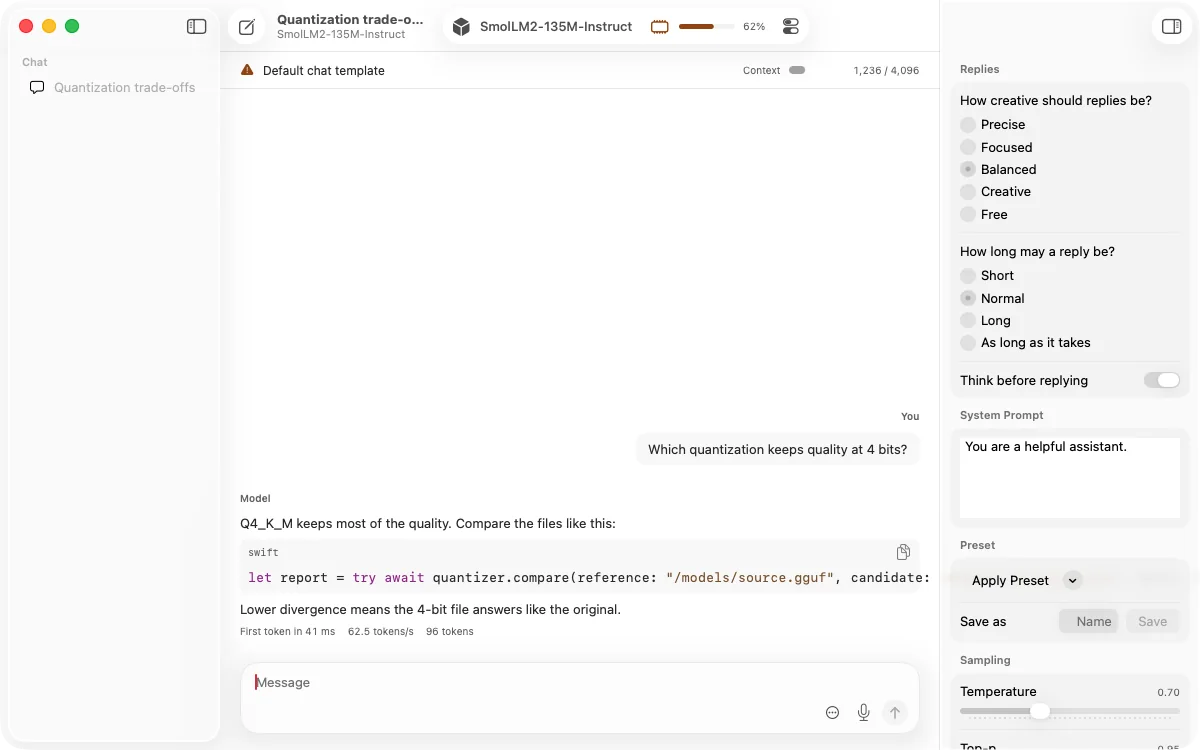Click the chat title in the toolbar

click(350, 19)
